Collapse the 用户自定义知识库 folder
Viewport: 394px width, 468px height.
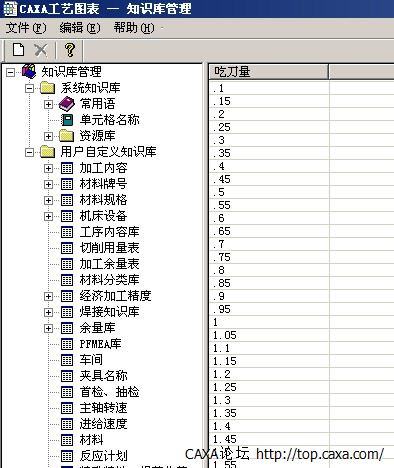(29, 152)
